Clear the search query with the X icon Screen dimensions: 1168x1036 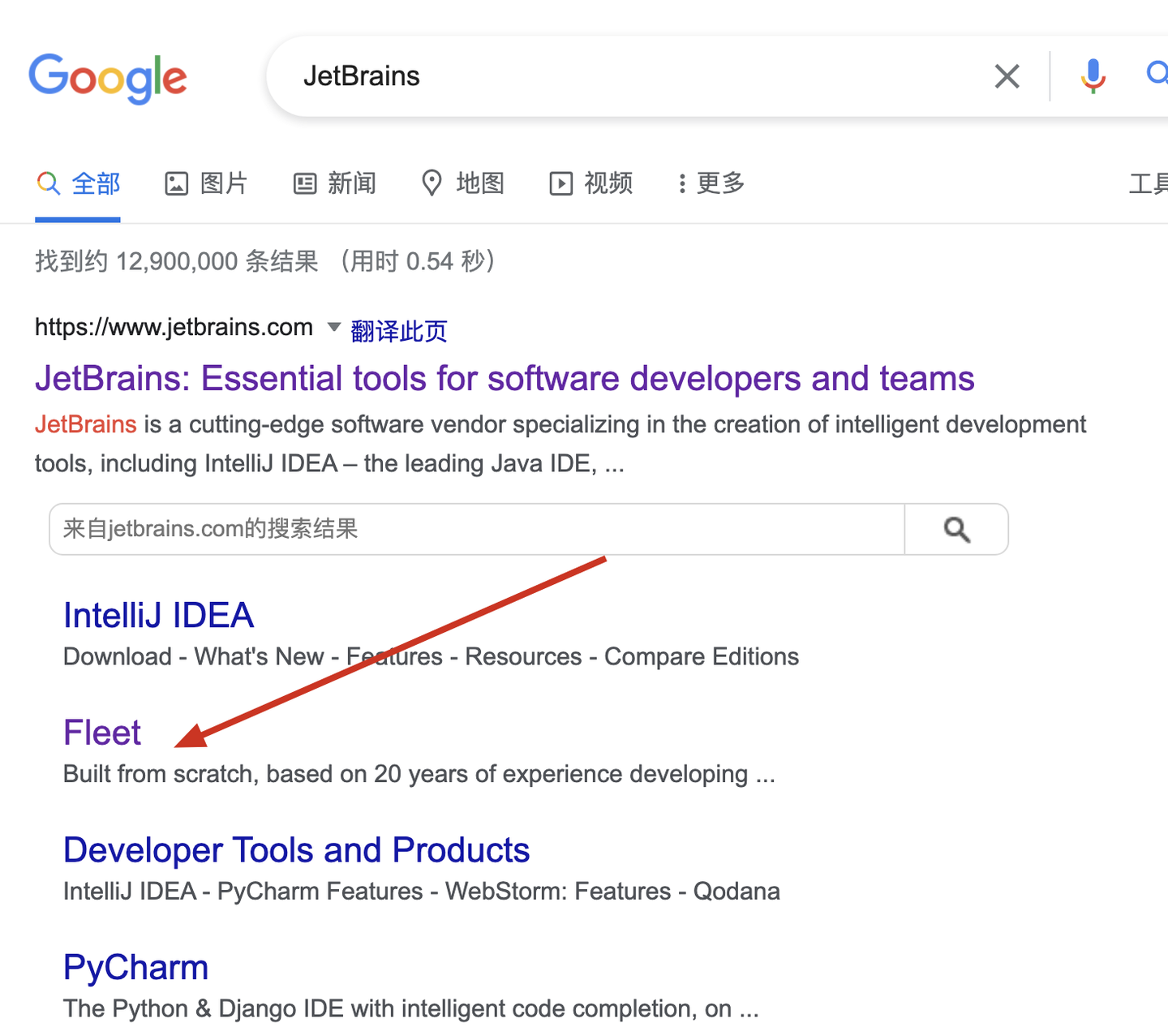1007,75
